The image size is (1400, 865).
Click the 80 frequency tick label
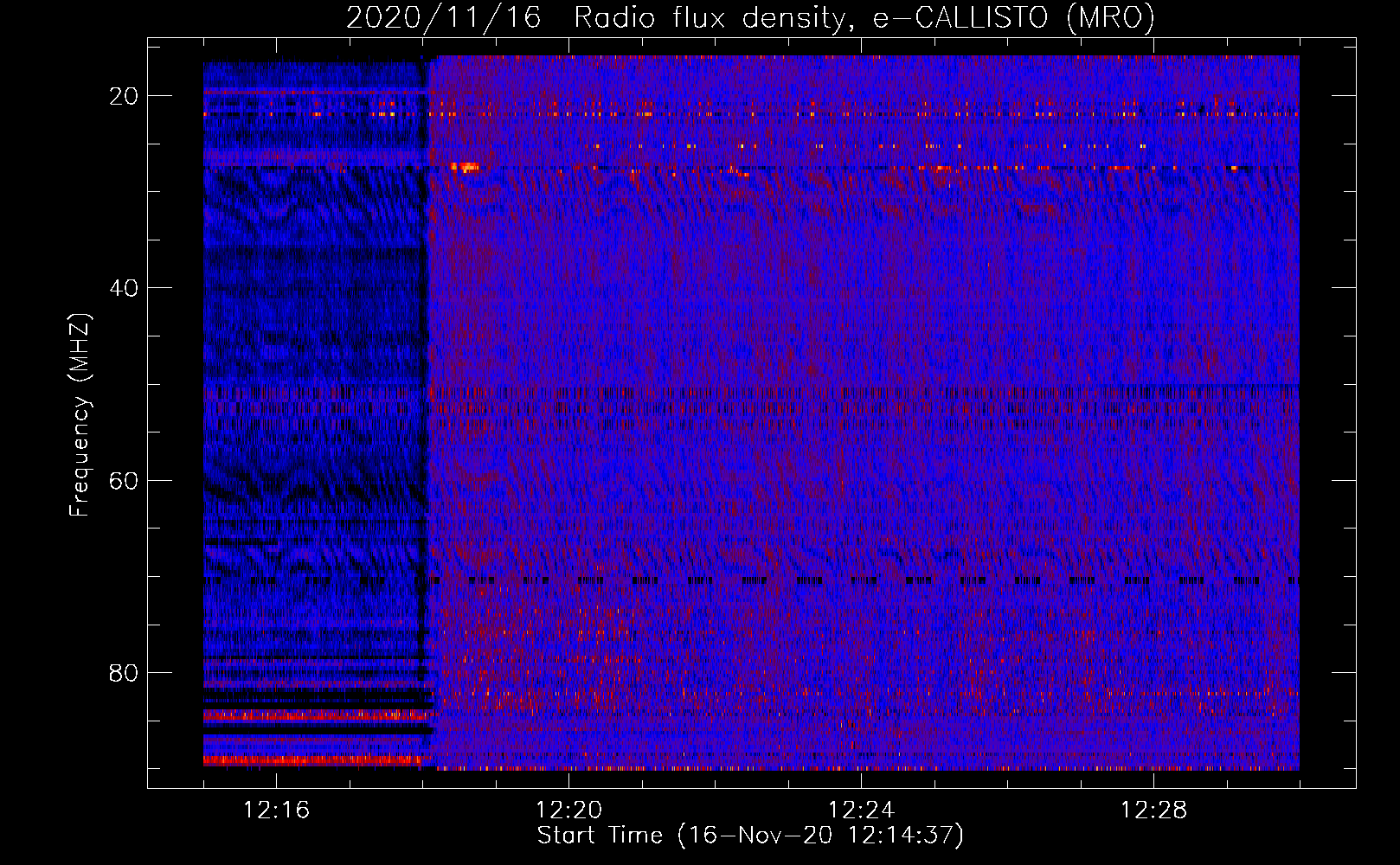(124, 673)
